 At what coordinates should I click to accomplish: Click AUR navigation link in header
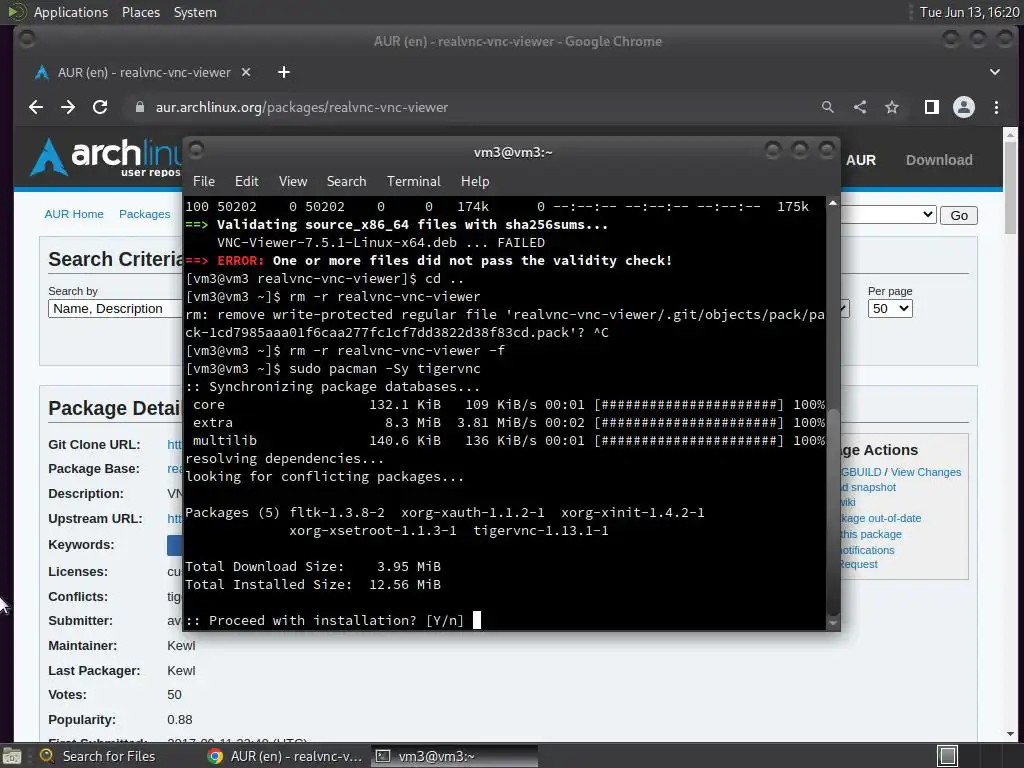pos(861,160)
